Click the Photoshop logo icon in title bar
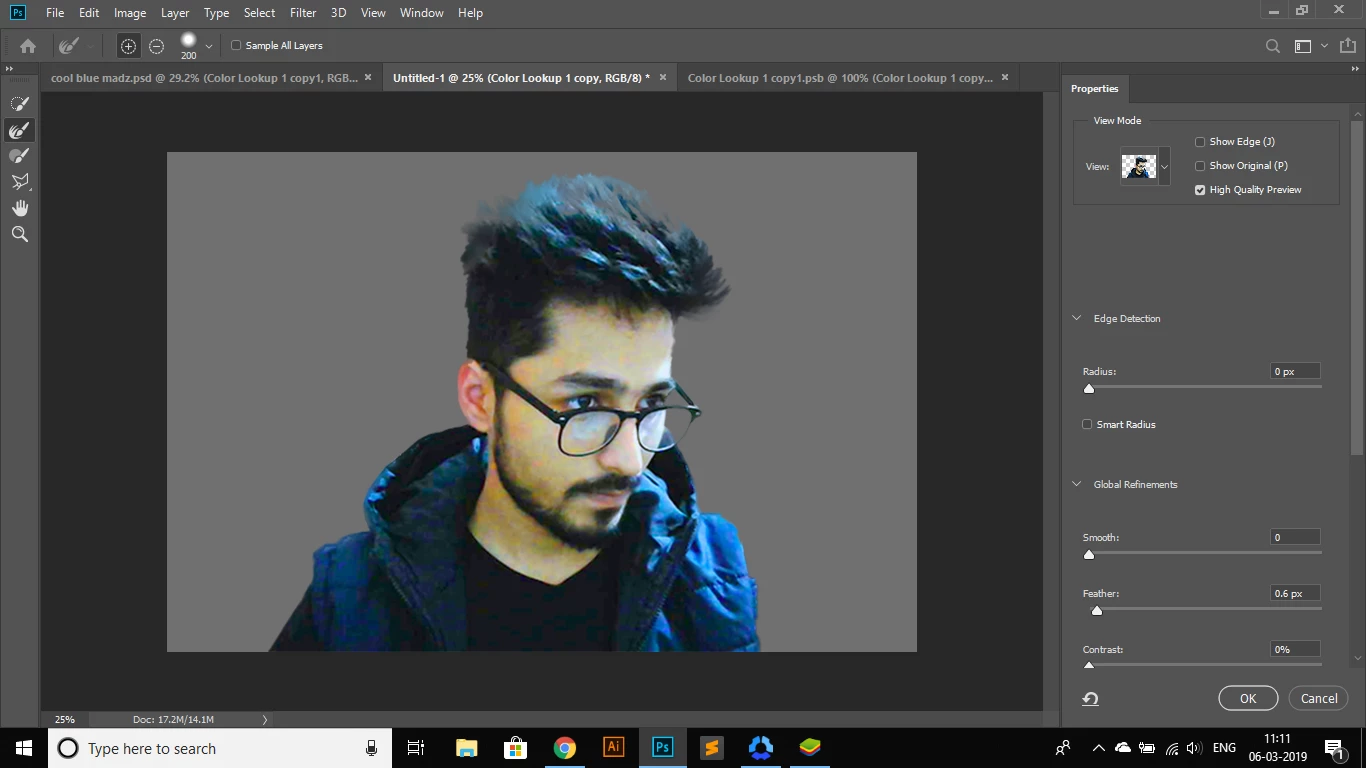 (x=17, y=12)
